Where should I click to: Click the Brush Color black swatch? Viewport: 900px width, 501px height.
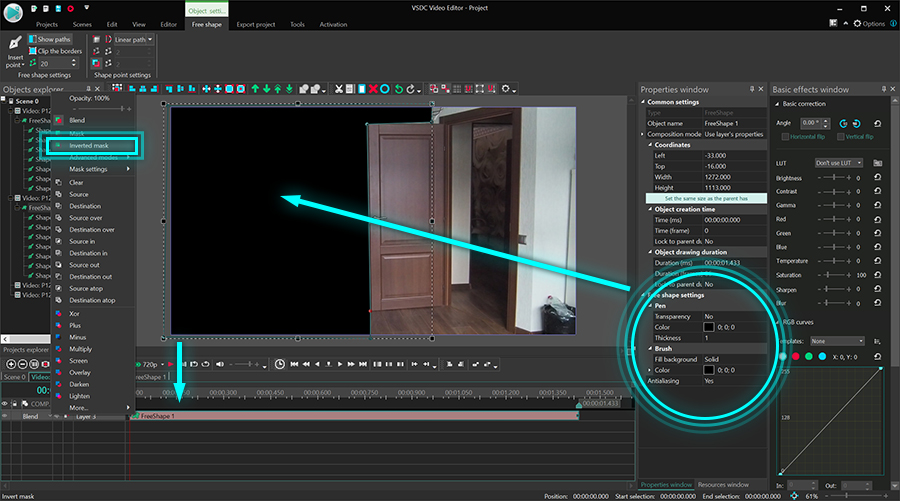[709, 370]
